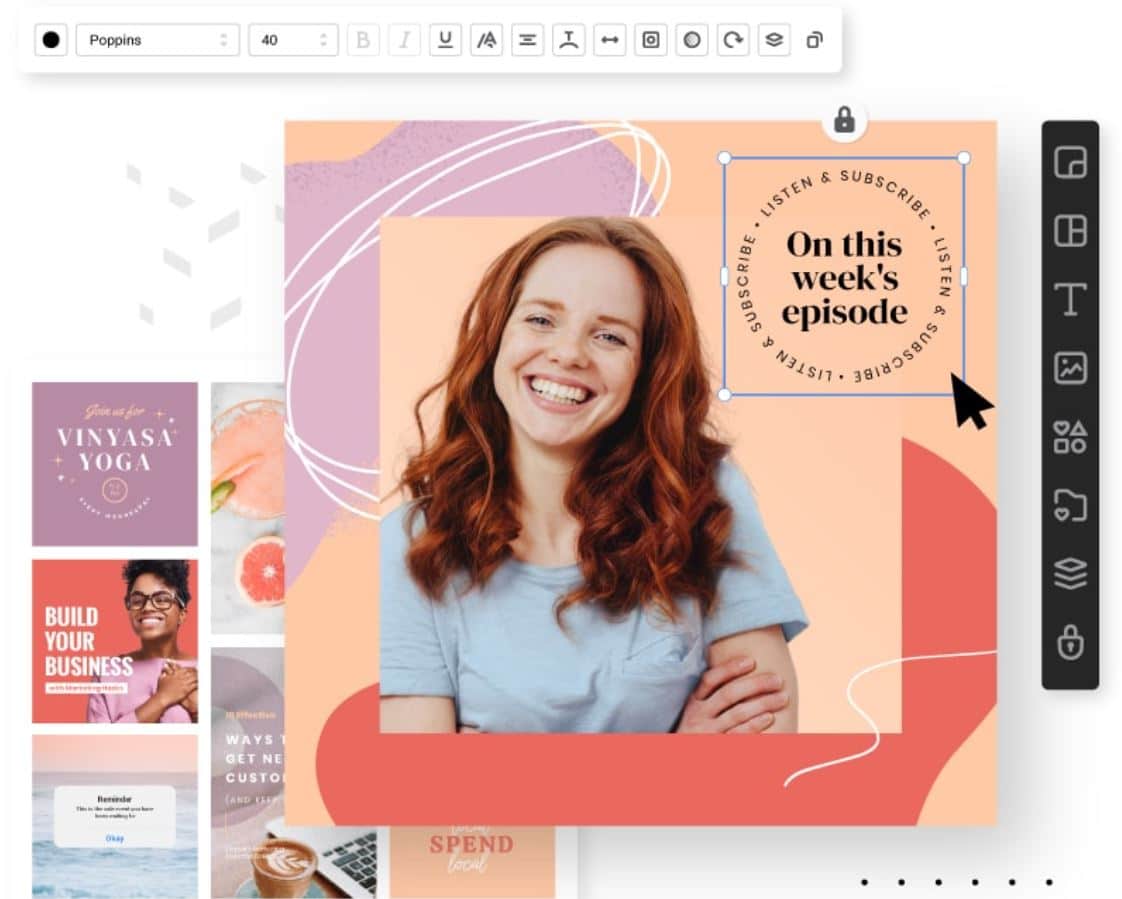1122x899 pixels.
Task: Select the Text tool in the sidebar
Action: tap(1070, 299)
